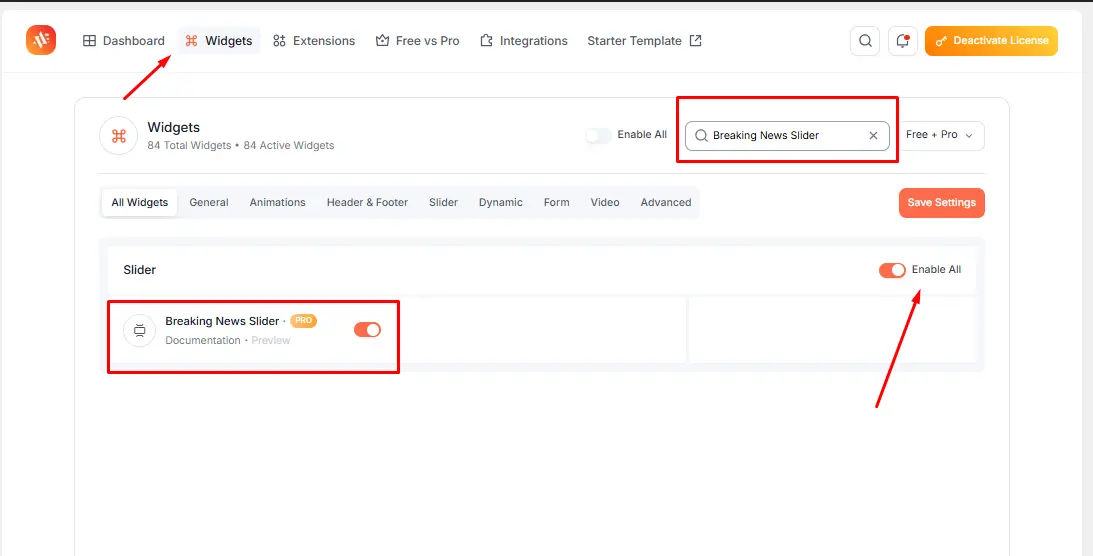
Task: Expand the Free + Pro filter dropdown
Action: point(940,135)
